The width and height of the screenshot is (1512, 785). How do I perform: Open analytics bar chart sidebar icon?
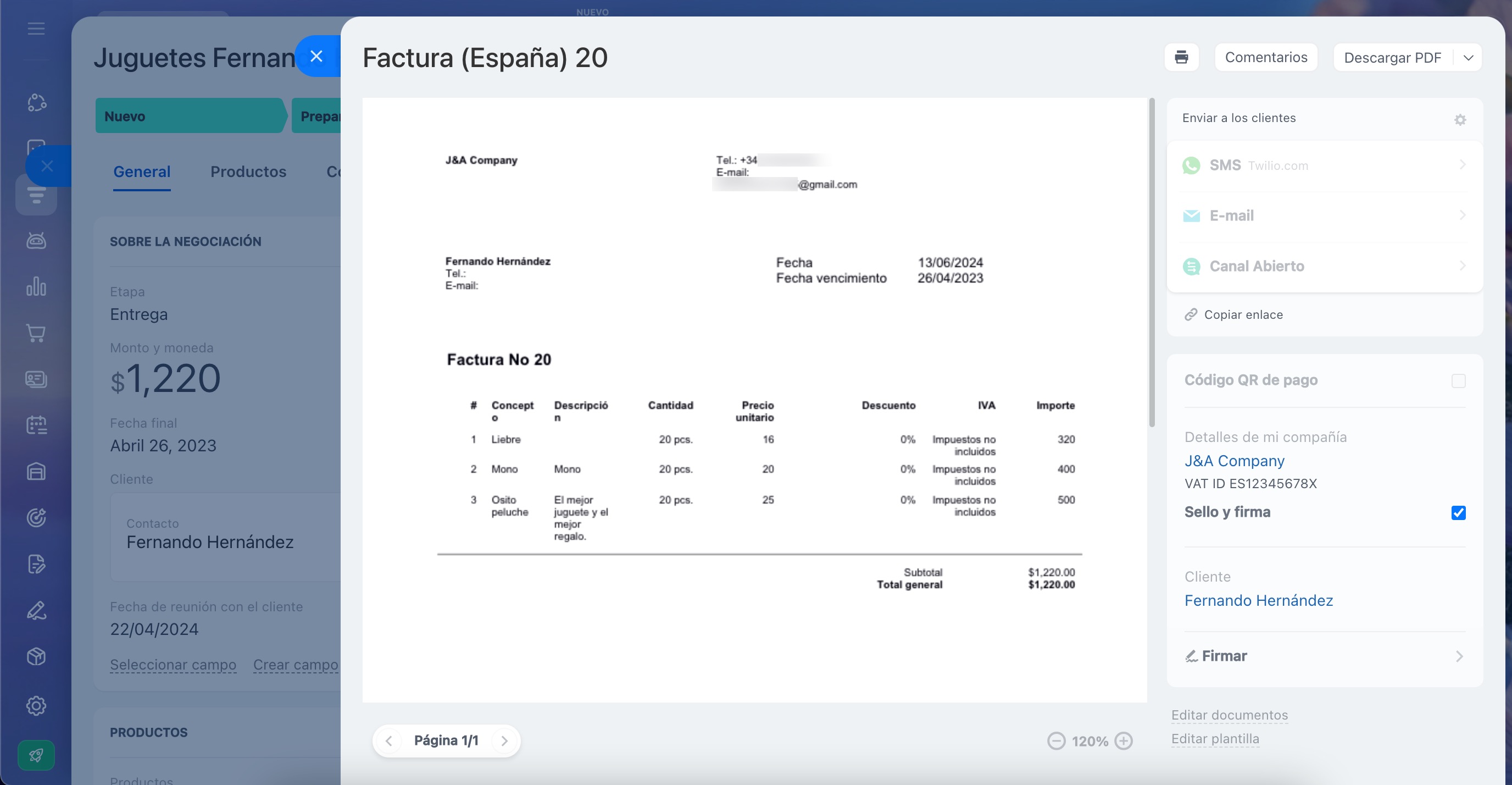[36, 286]
